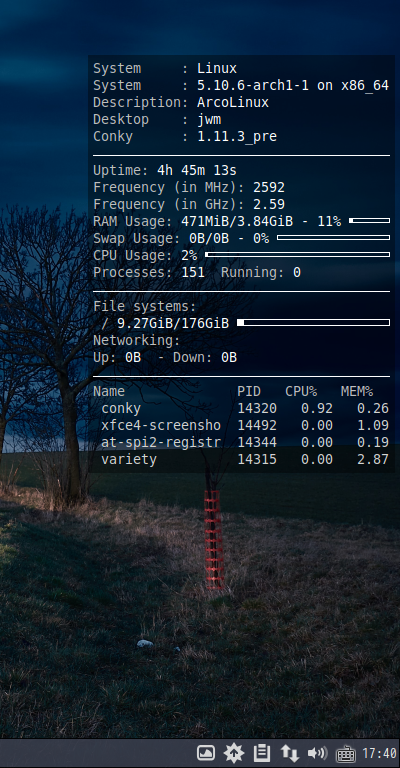Screen dimensions: 400x768
Task: Select the at-spi2-registr process row
Action: point(241,443)
